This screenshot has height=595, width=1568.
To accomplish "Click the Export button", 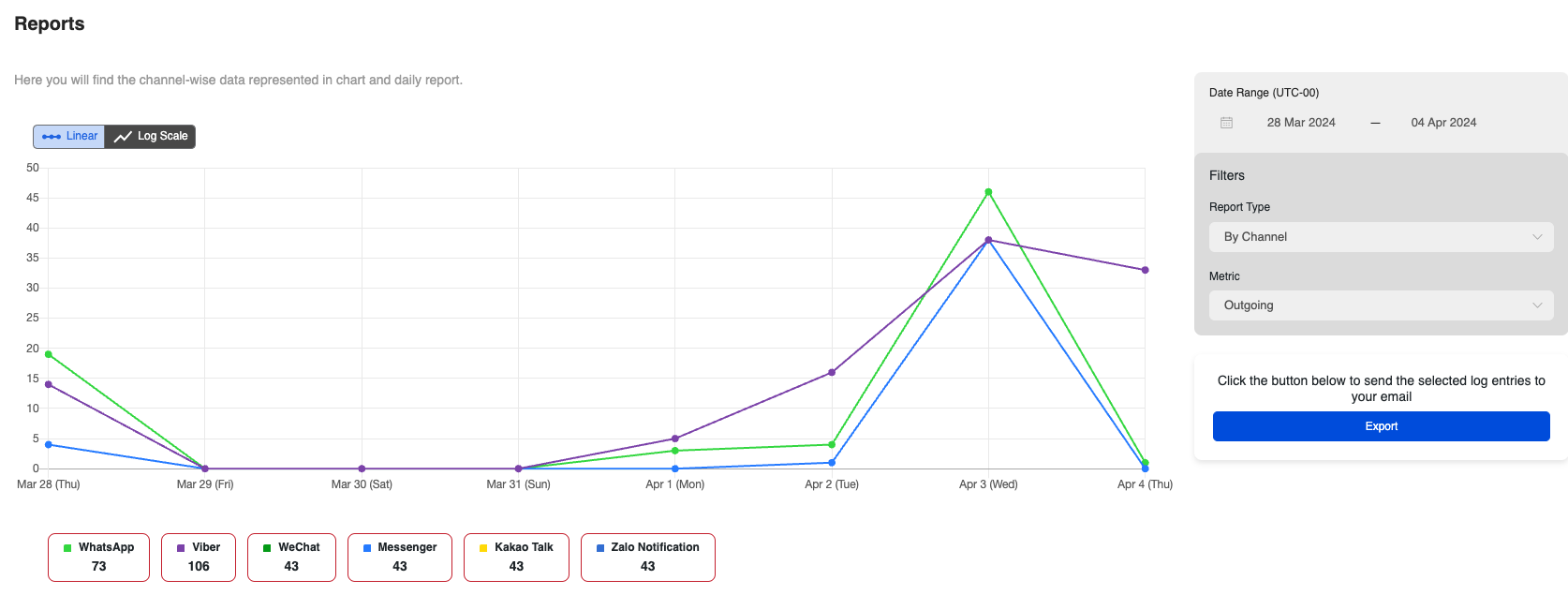I will tap(1381, 426).
